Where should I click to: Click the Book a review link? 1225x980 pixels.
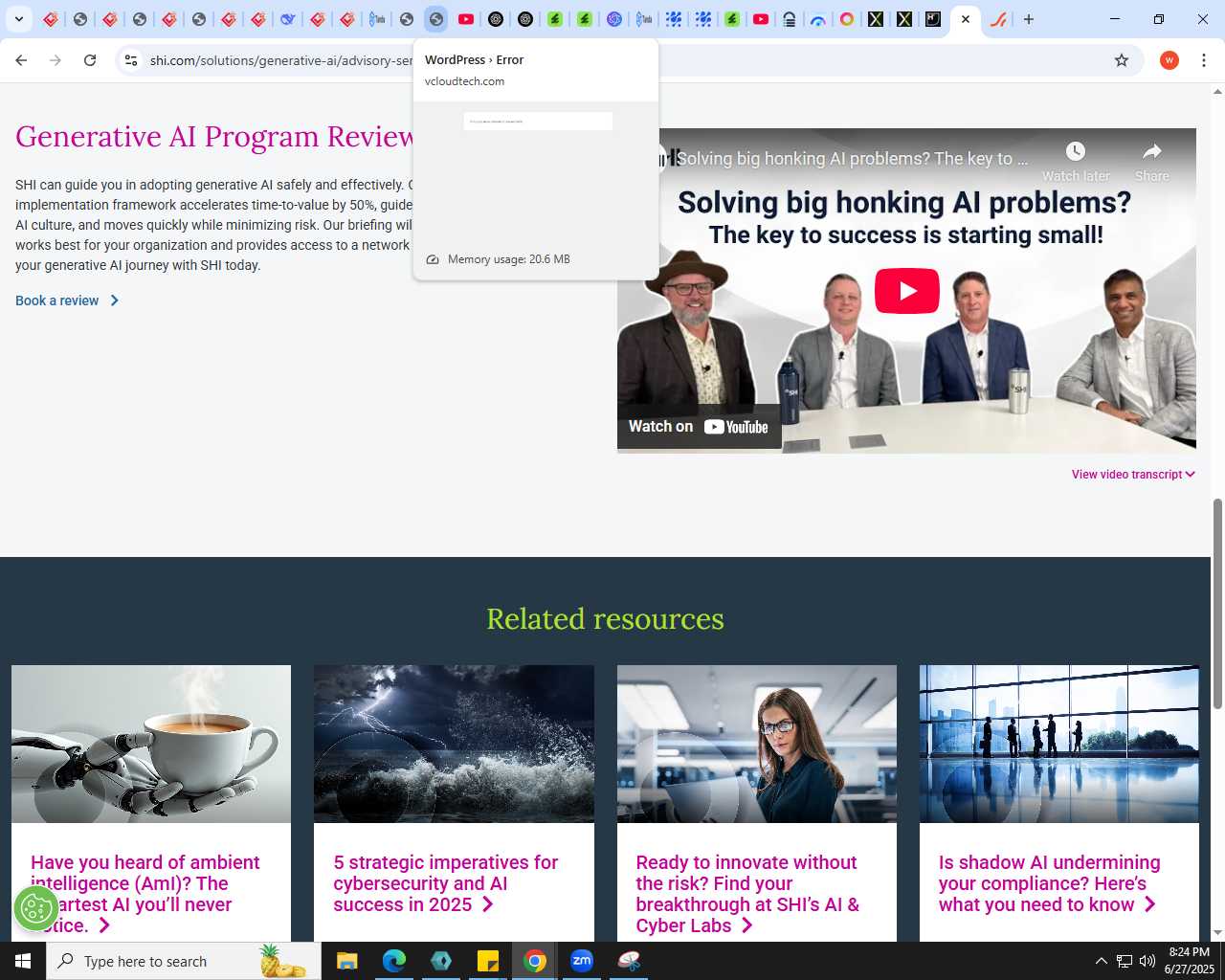coord(56,301)
